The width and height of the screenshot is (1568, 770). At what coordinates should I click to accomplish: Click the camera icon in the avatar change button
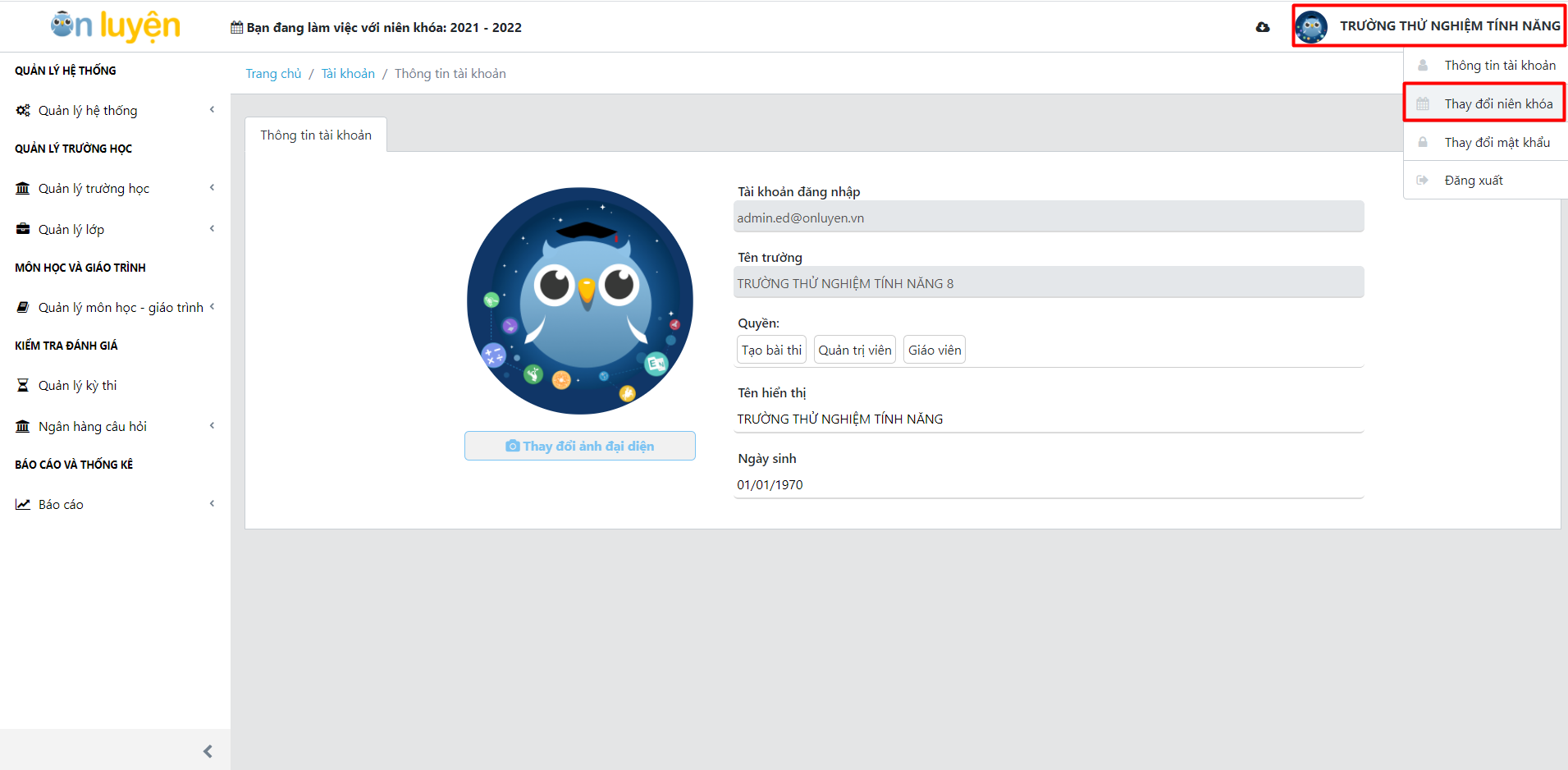513,446
